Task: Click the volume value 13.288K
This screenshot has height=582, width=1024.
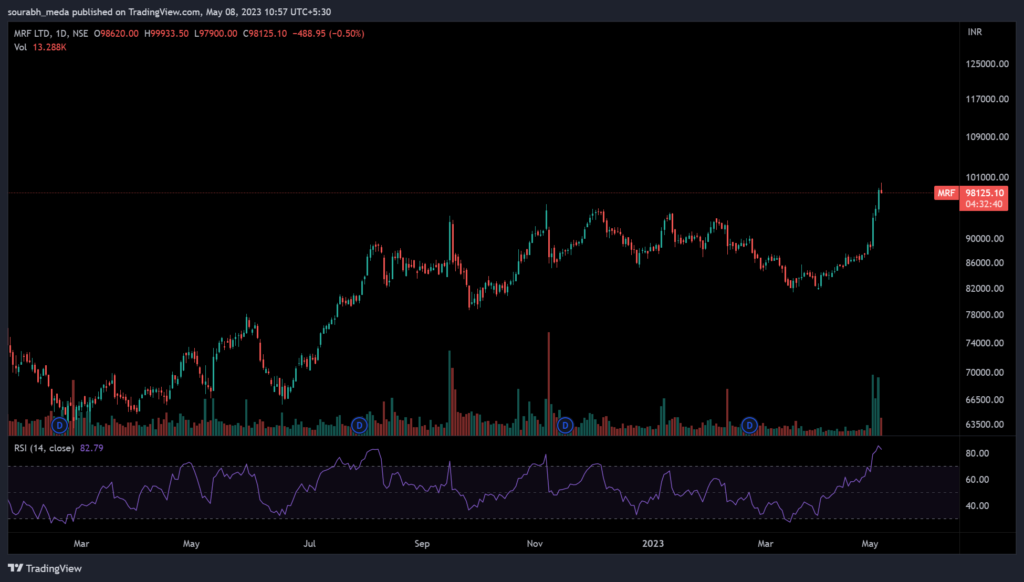Action: click(50, 47)
